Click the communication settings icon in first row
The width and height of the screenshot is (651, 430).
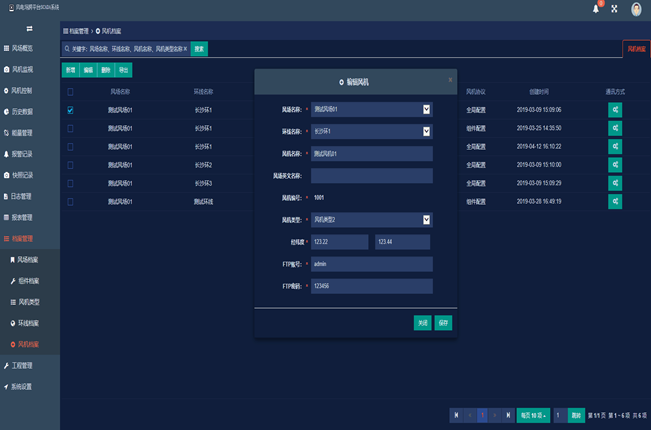click(614, 110)
